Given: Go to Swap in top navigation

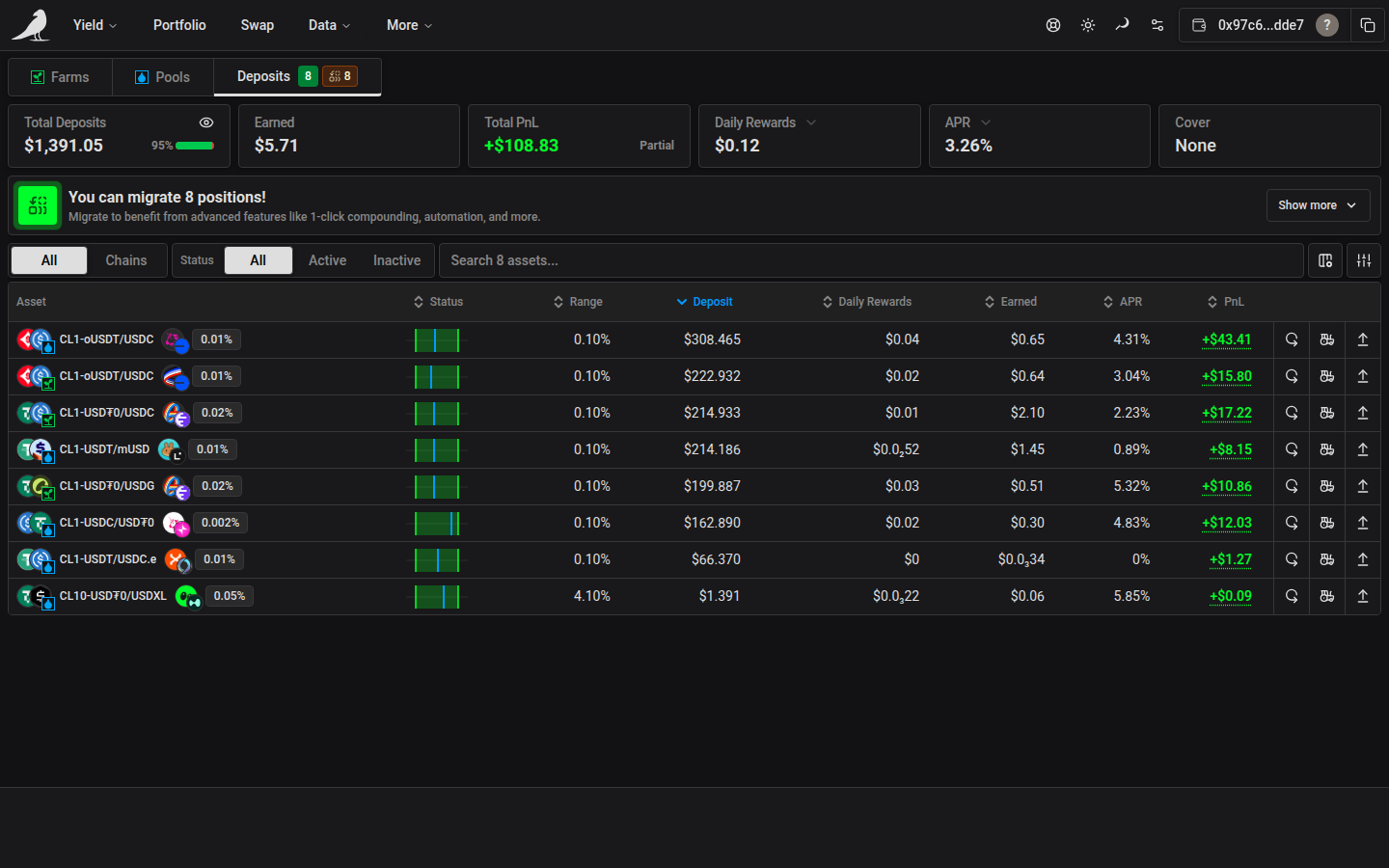Looking at the screenshot, I should (258, 25).
